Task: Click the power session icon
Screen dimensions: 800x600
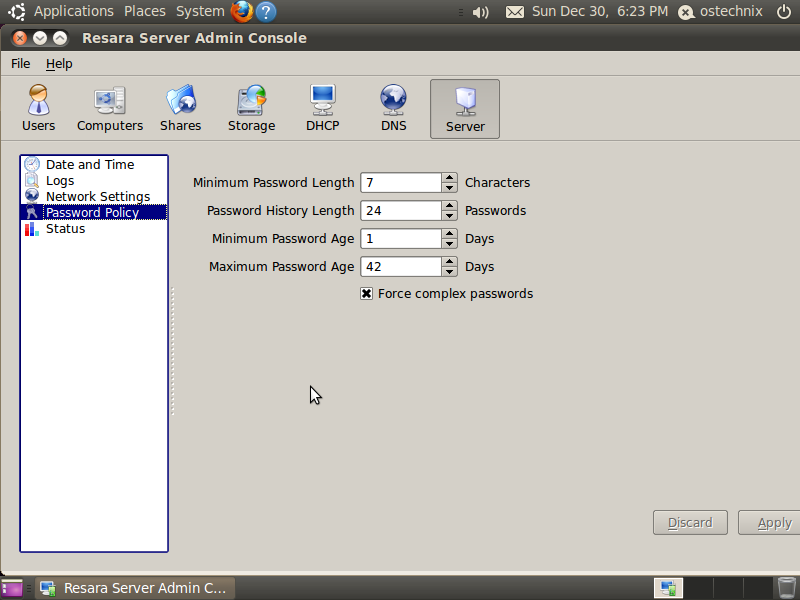Action: [x=784, y=11]
